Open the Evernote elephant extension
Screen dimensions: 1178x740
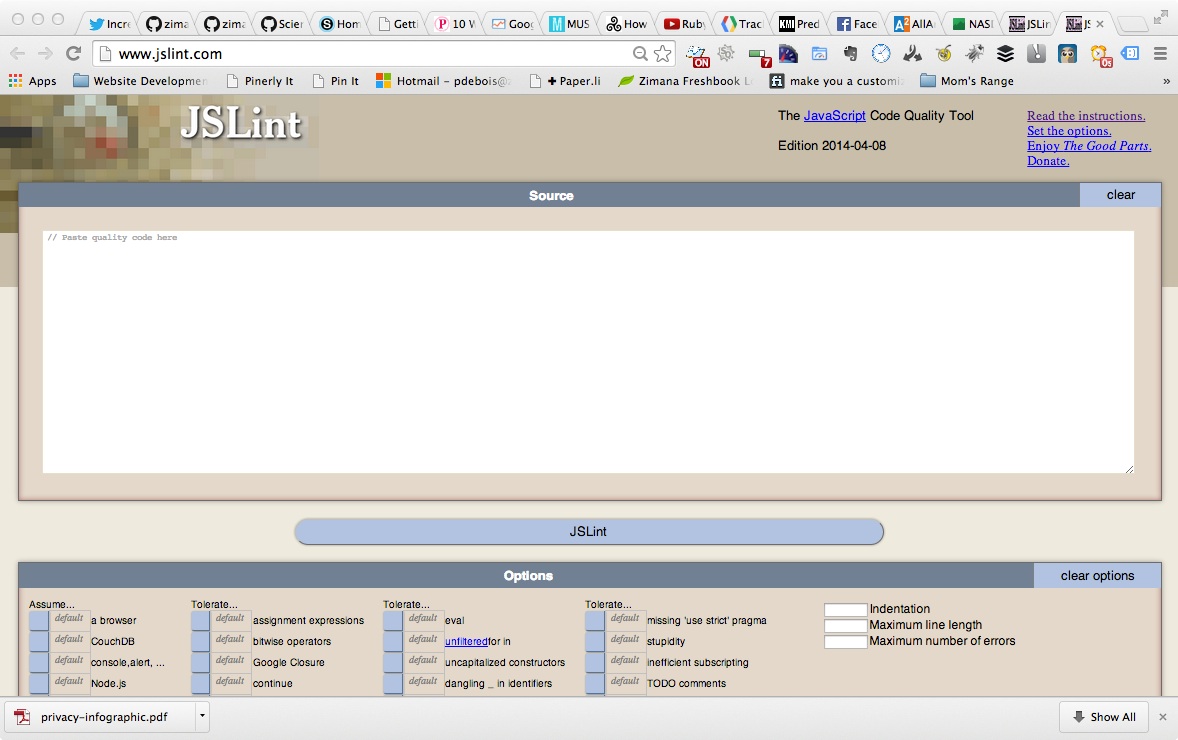tap(850, 53)
